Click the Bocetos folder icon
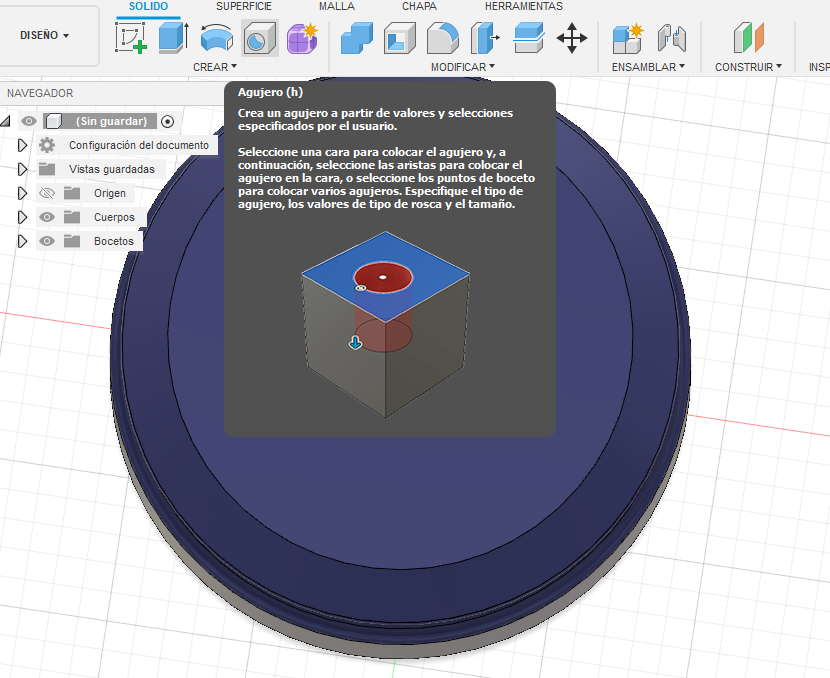 (x=72, y=241)
